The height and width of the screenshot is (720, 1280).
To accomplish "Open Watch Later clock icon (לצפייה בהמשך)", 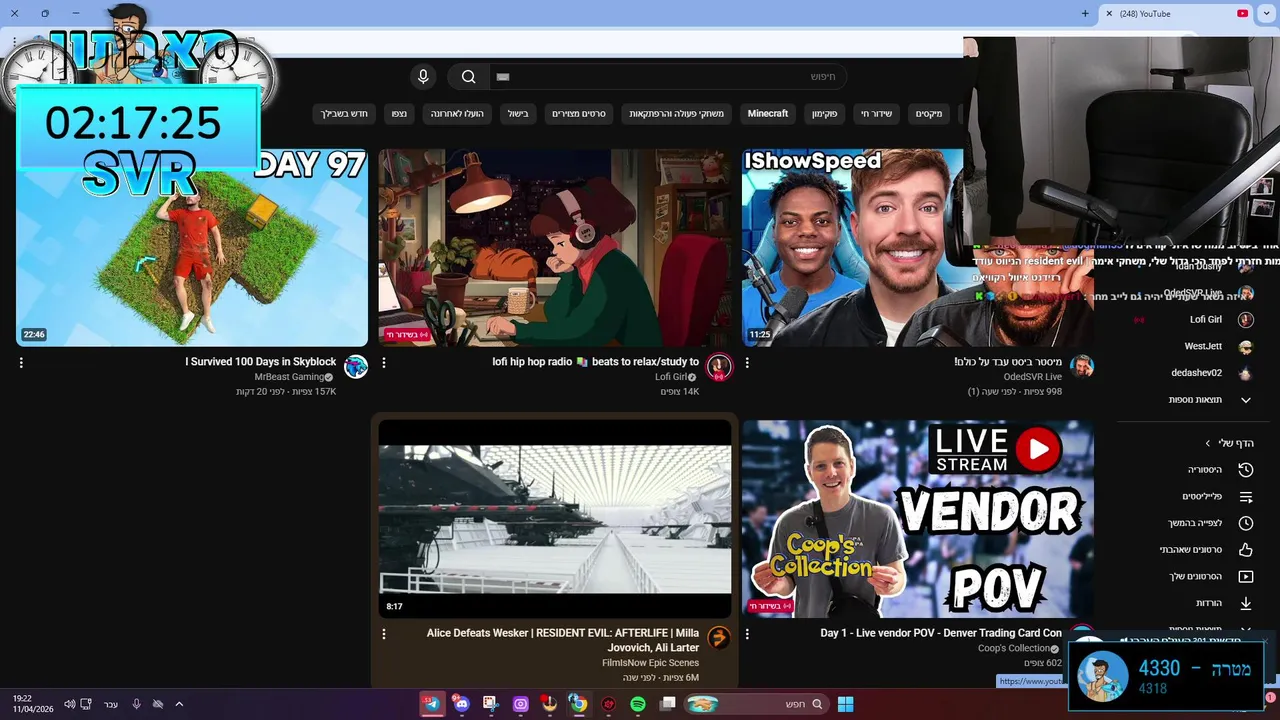I will click(x=1246, y=523).
